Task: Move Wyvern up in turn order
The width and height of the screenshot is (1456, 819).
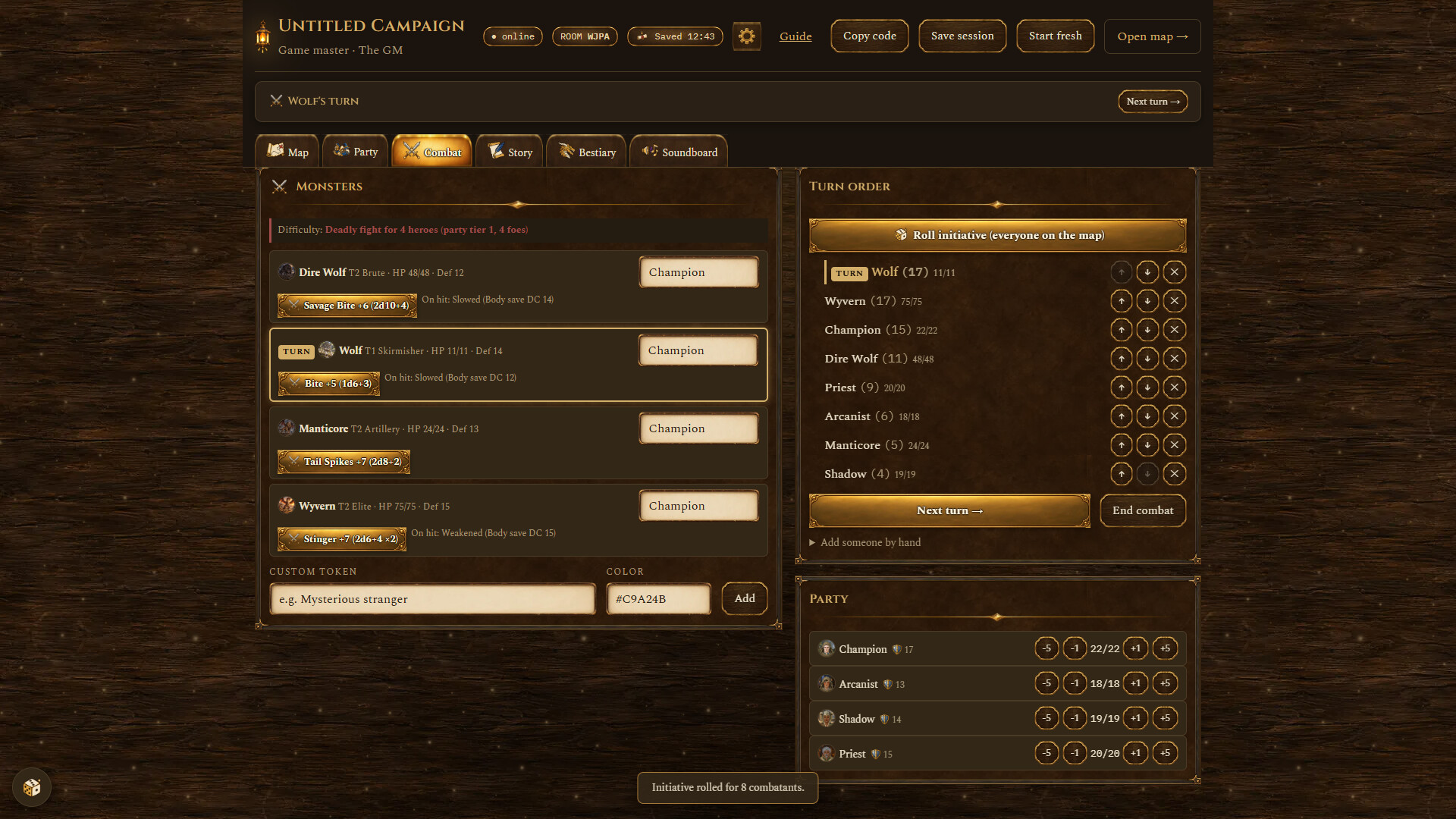Action: pos(1121,301)
